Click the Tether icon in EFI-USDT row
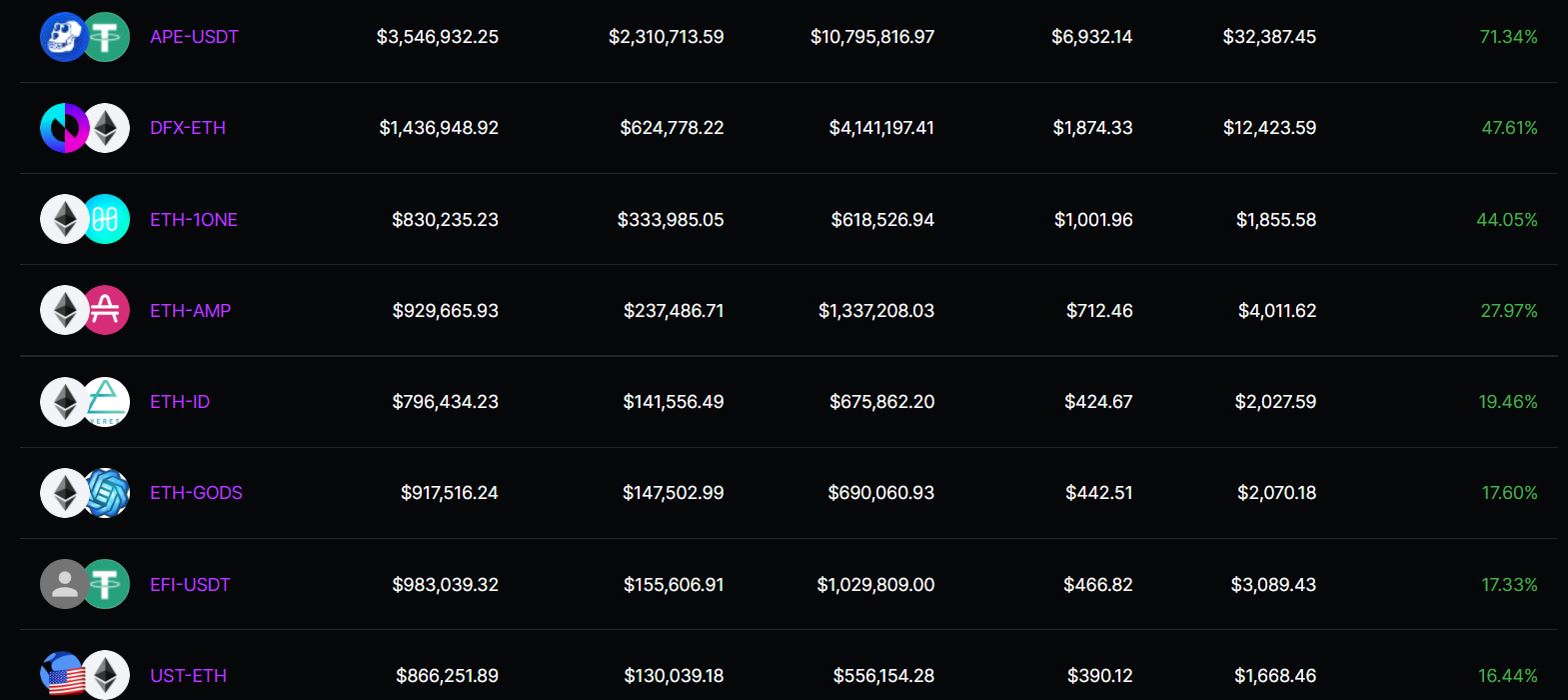 [x=107, y=584]
